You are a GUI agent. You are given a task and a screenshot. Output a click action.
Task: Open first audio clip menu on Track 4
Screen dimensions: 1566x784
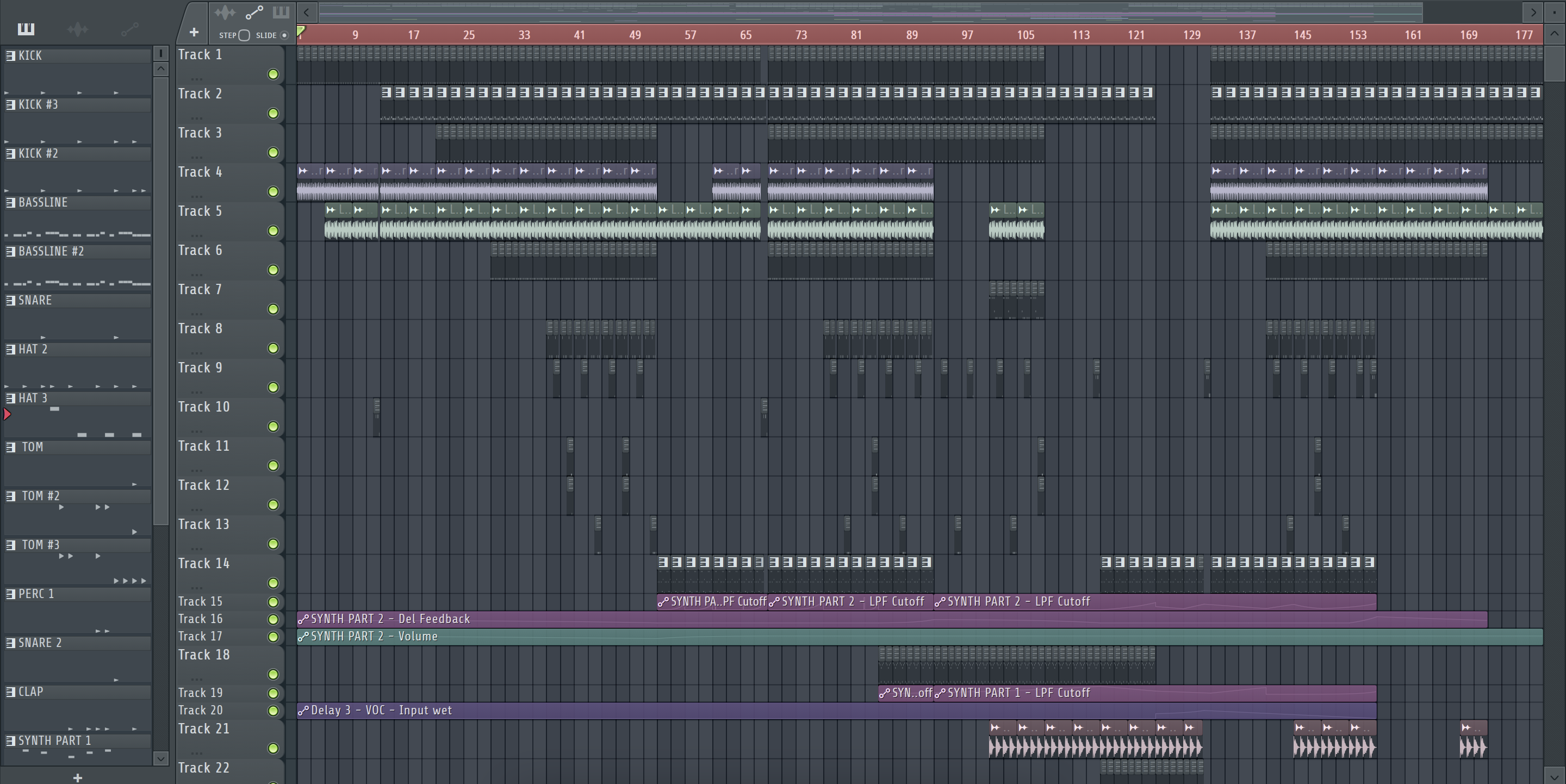(x=303, y=171)
